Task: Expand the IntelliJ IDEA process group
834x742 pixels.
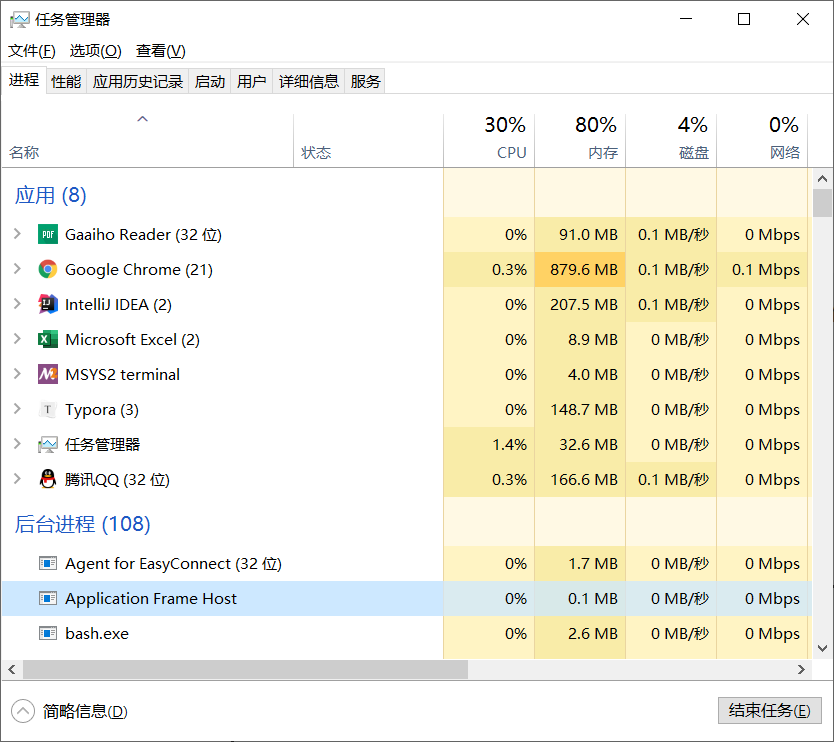Action: [17, 304]
